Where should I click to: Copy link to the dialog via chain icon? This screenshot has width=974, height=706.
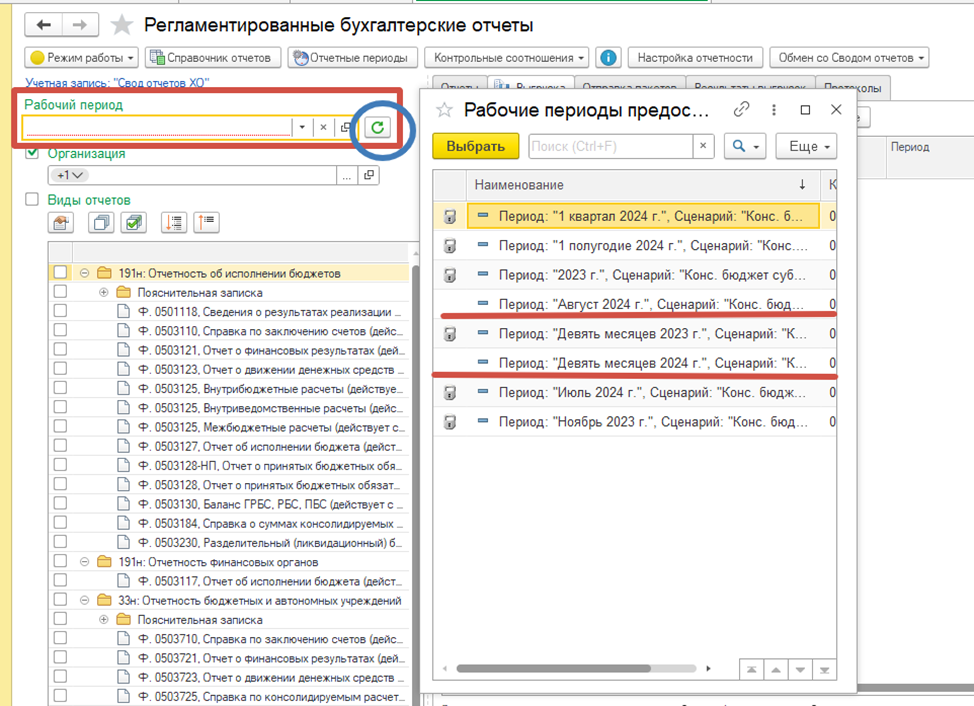[x=741, y=110]
